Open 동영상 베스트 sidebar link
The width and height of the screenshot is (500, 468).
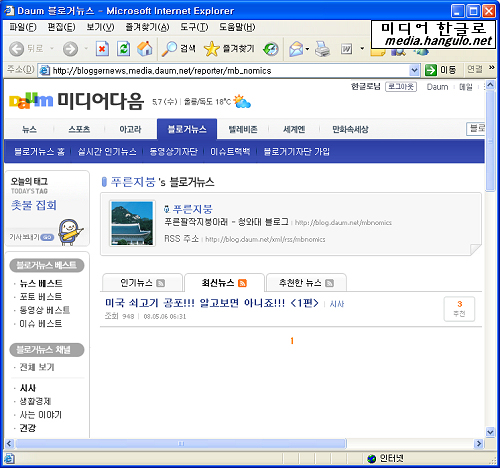point(45,310)
